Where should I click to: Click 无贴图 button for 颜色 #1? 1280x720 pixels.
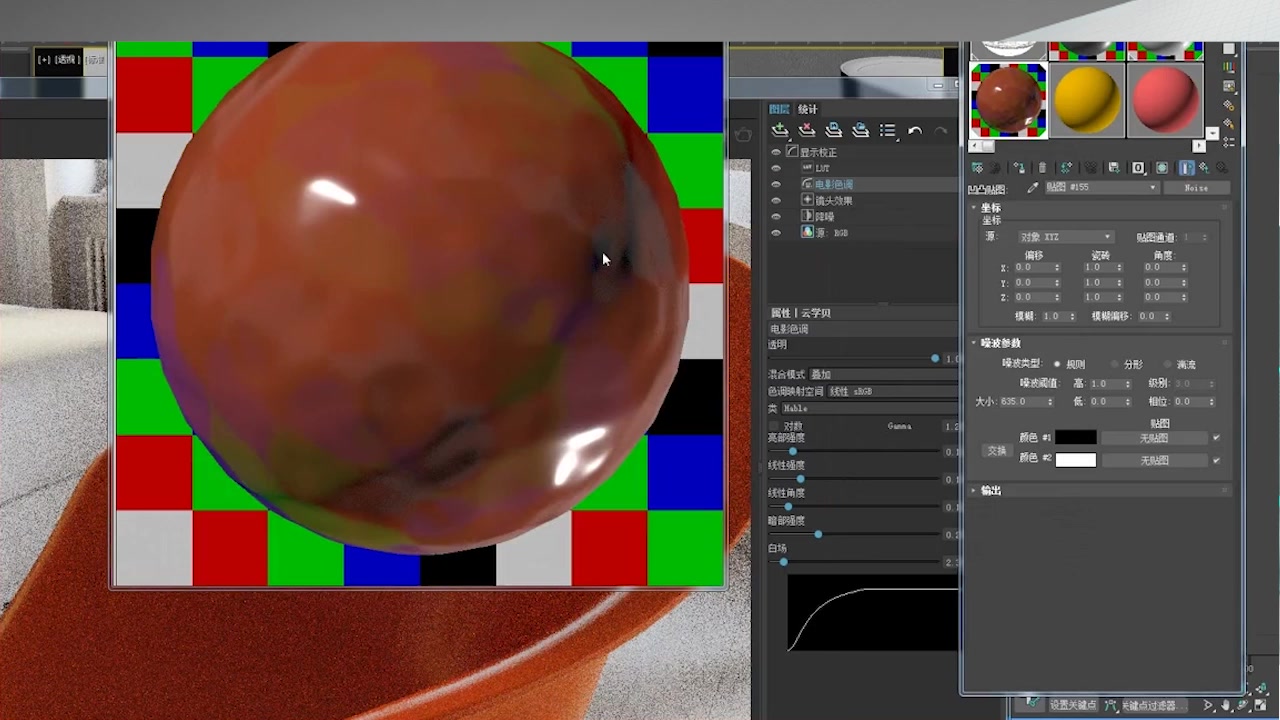1154,438
